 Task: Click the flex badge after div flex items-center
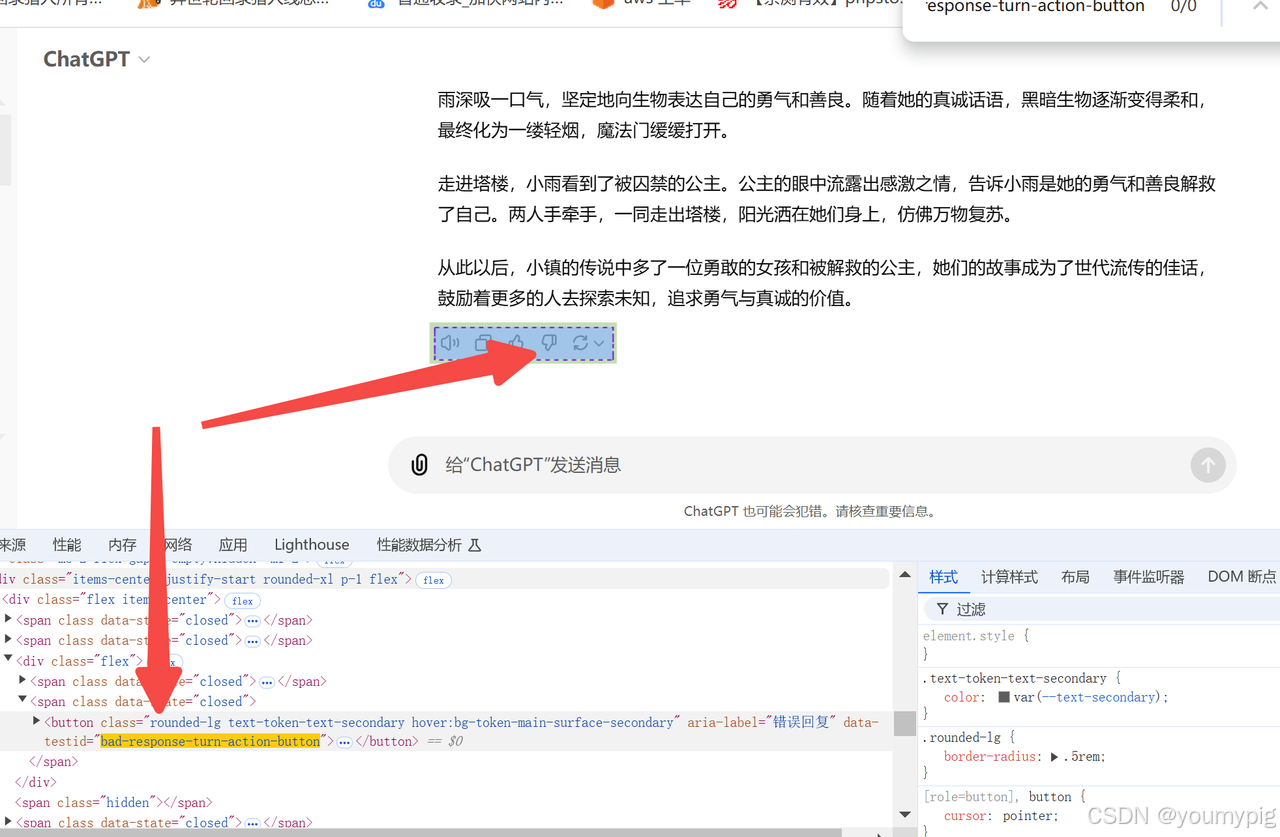pos(243,601)
